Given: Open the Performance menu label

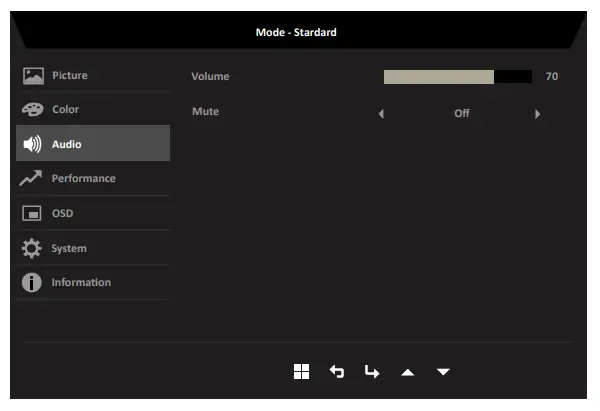Looking at the screenshot, I should [83, 179].
